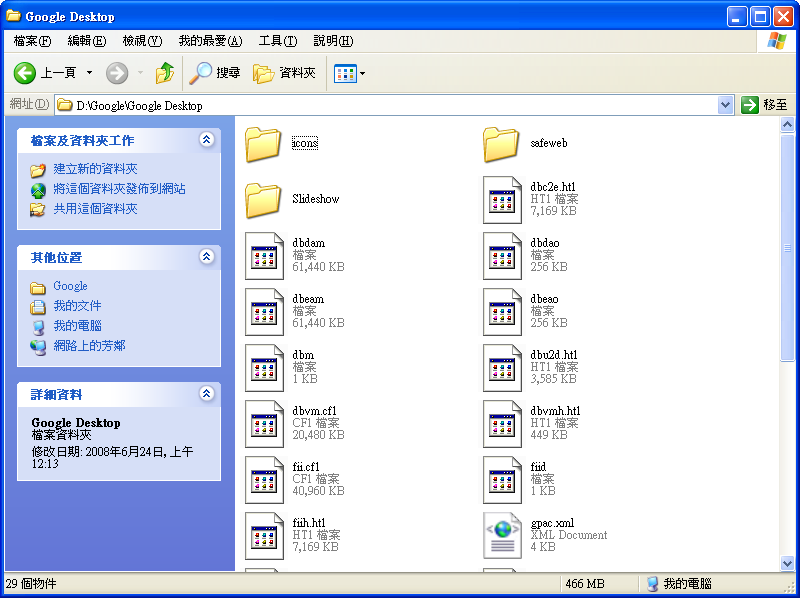Select the dbdao file icon
Image resolution: width=800 pixels, height=598 pixels.
[x=502, y=256]
